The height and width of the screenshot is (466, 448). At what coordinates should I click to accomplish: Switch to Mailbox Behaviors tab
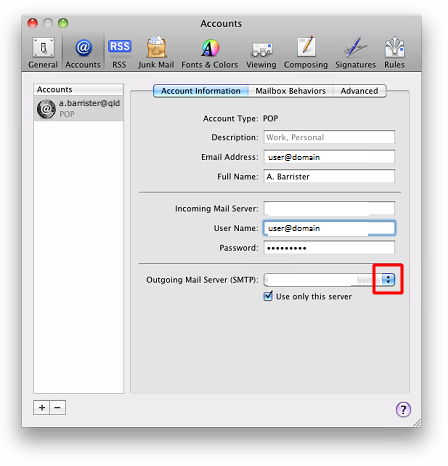click(291, 91)
